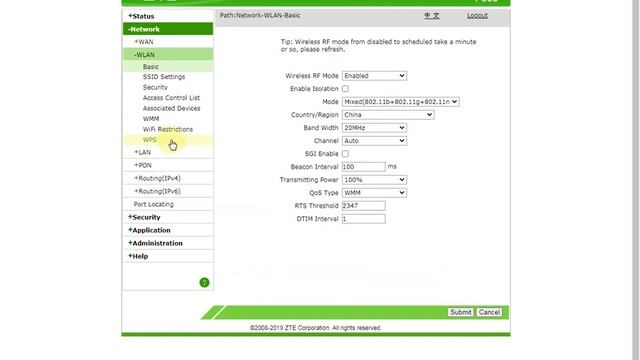This screenshot has height=360, width=640.
Task: Open Associated Devices page
Action: (171, 108)
